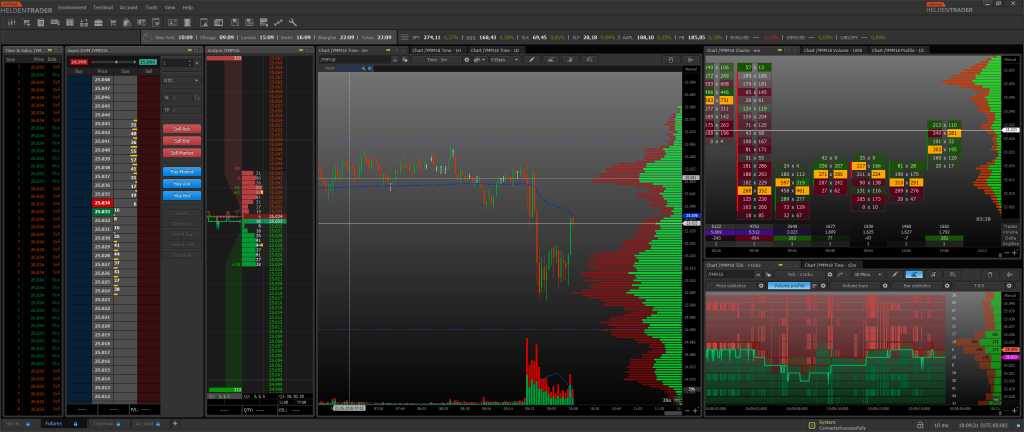Viewport: 1024px width, 432px height.
Task: Toggle the Volume profile button in the tick chart
Action: (x=789, y=285)
